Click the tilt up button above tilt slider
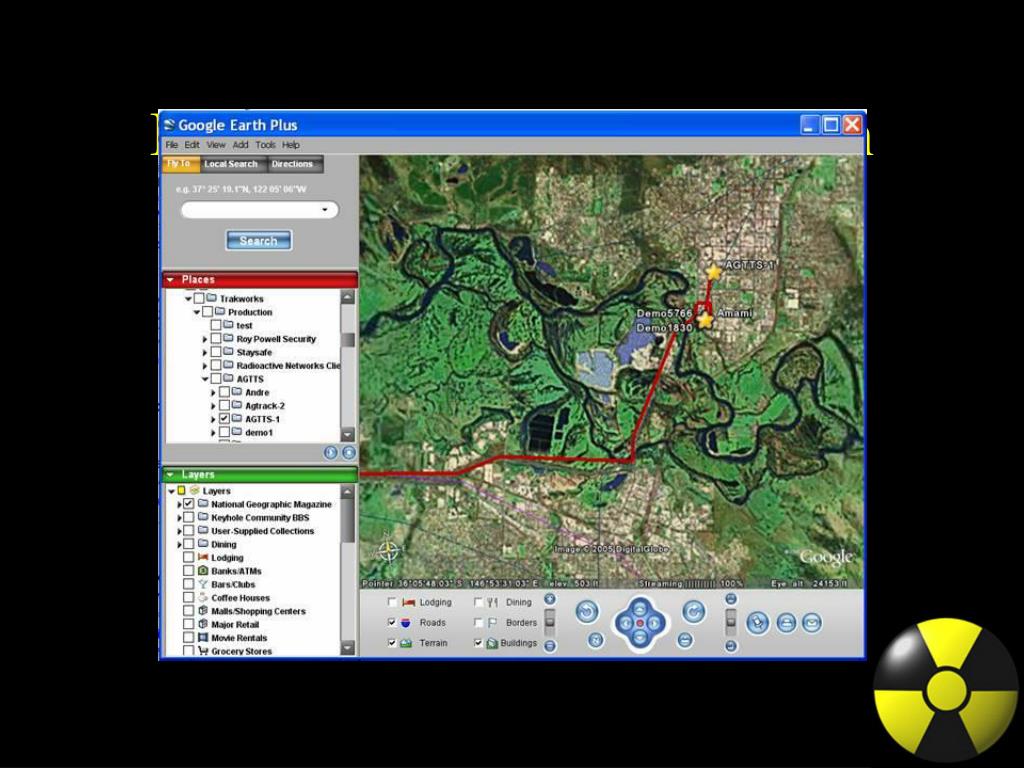 (731, 599)
